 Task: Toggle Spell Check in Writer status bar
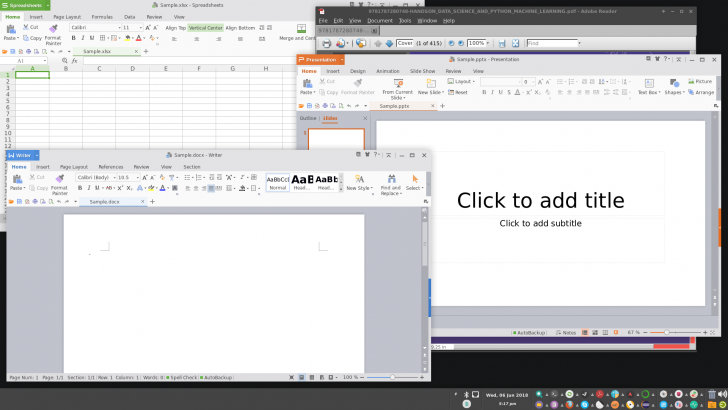point(182,377)
